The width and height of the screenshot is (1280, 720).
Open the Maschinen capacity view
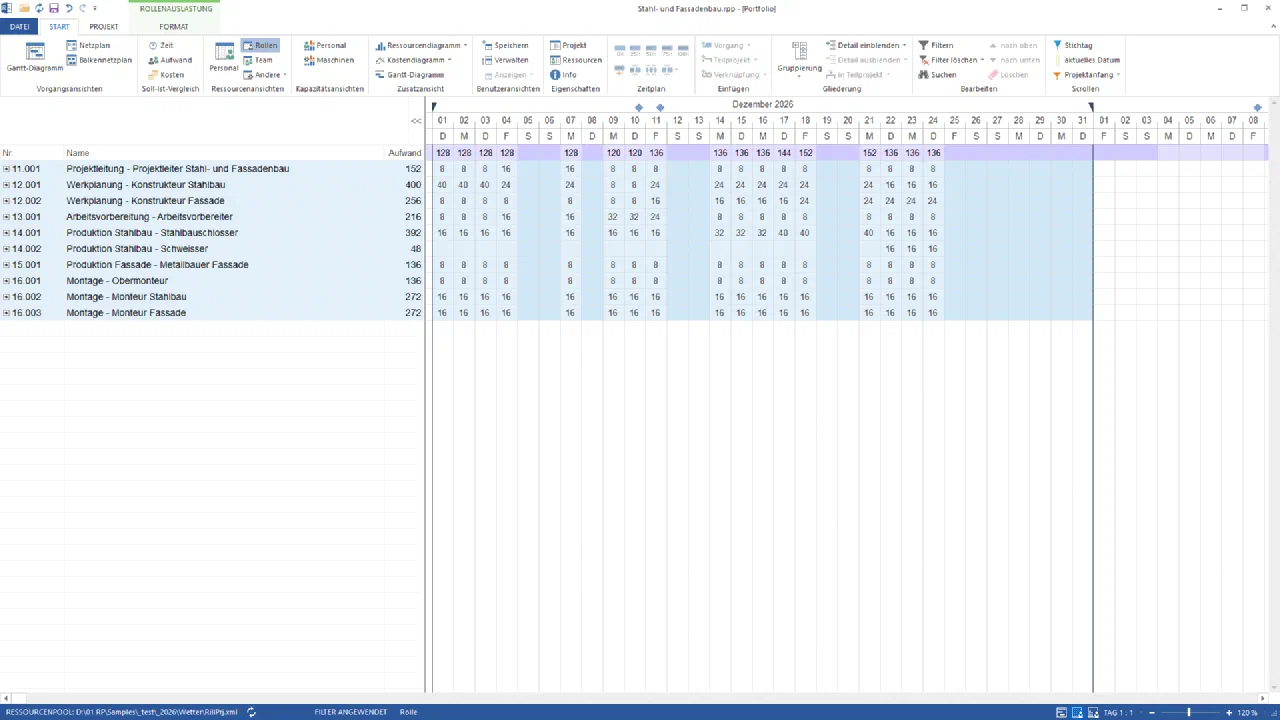[329, 60]
